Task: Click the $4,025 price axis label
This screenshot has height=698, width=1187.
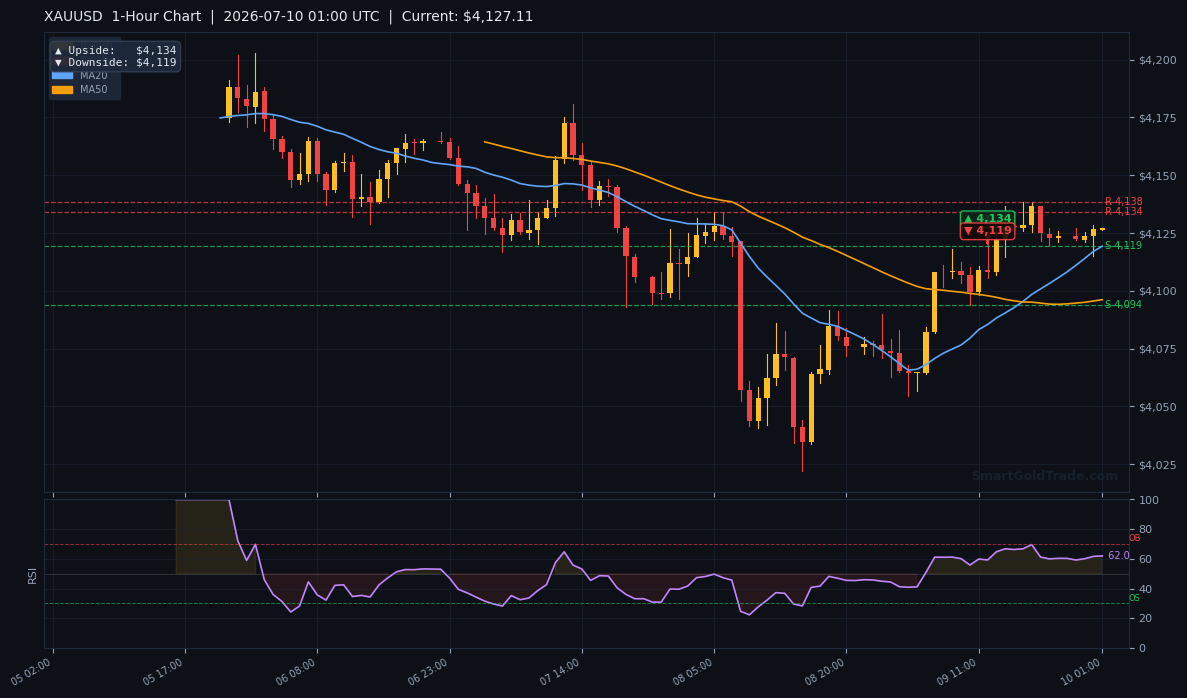Action: point(1157,465)
